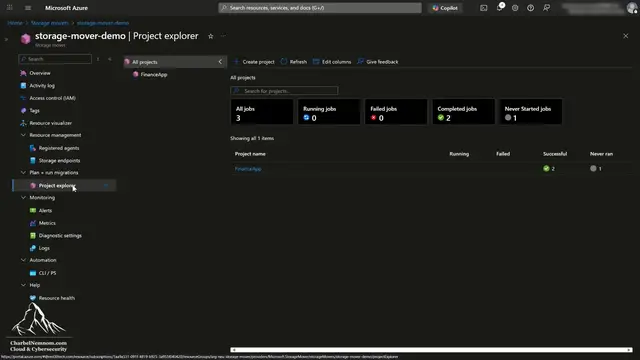Image resolution: width=640 pixels, height=360 pixels.
Task: Collapse the Monitoring section
Action: pos(23,198)
